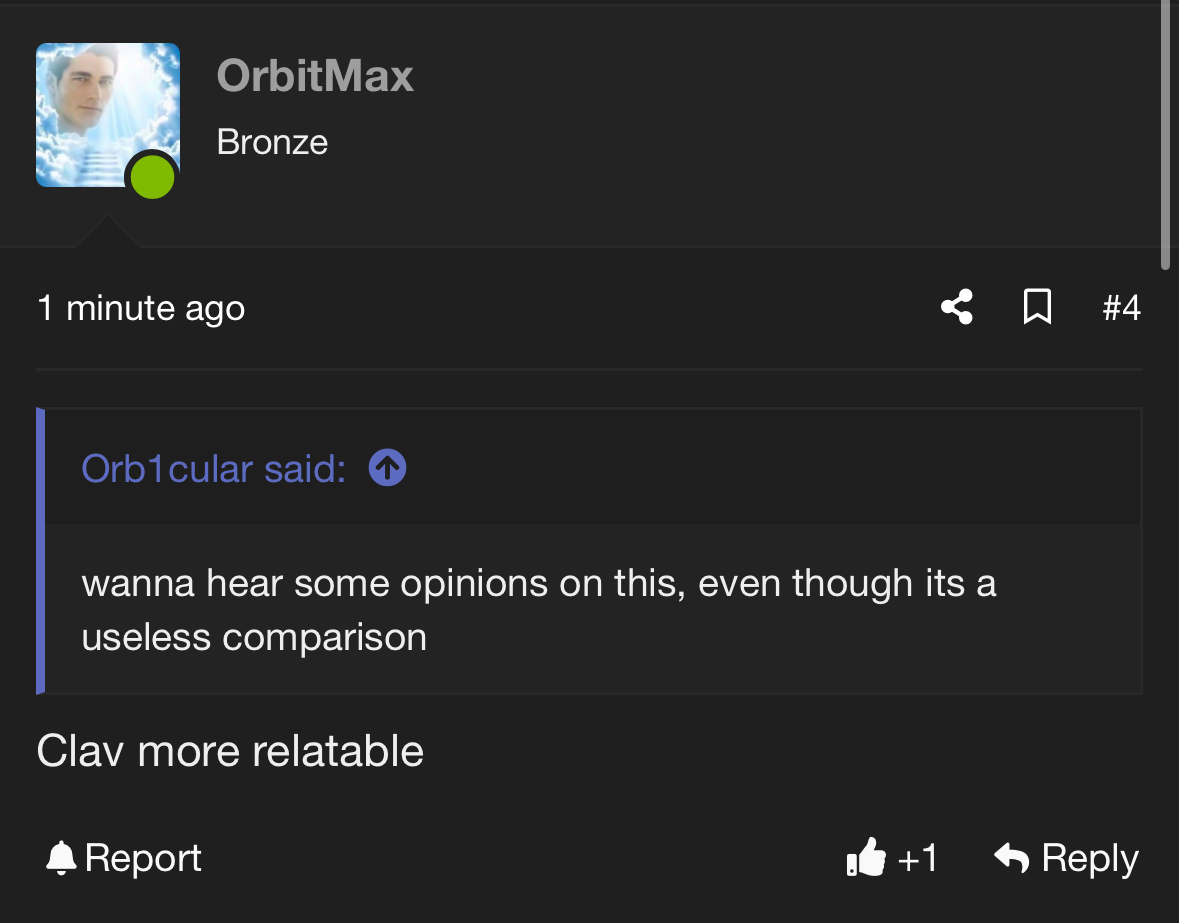Click the curved reply arrow icon
This screenshot has width=1179, height=923.
tap(1011, 857)
